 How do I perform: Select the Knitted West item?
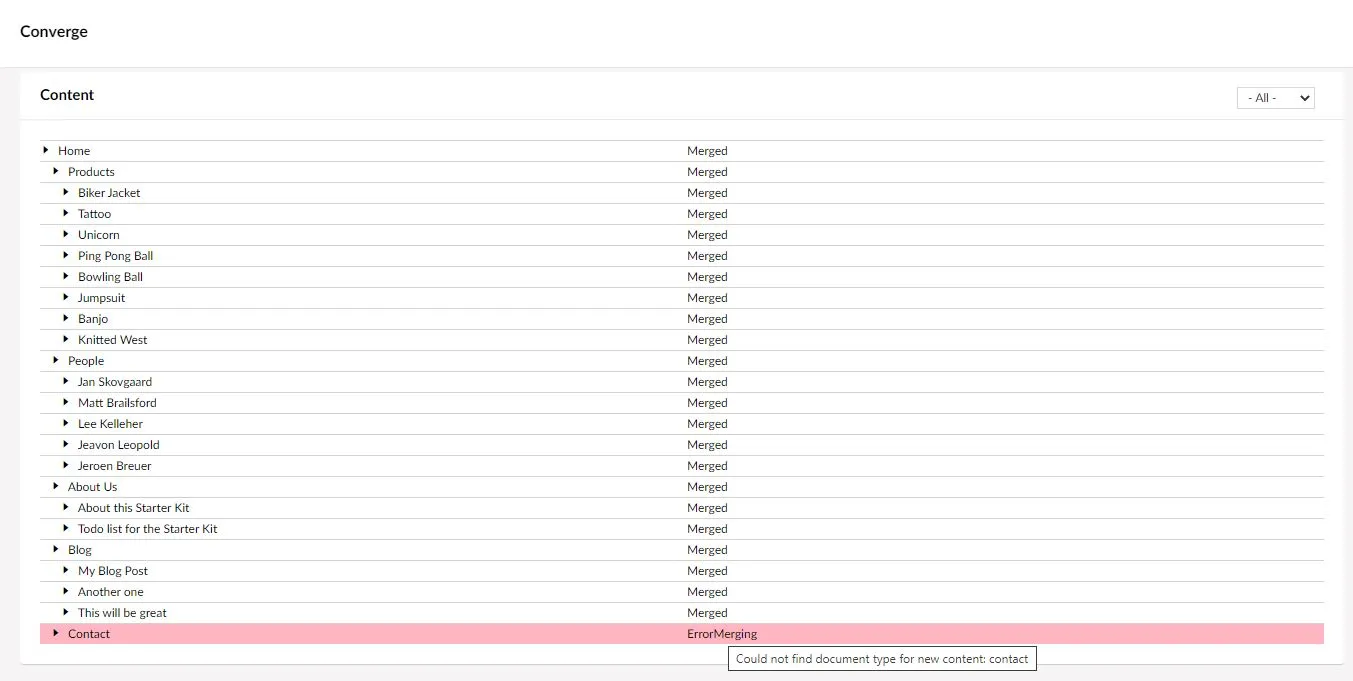(113, 340)
